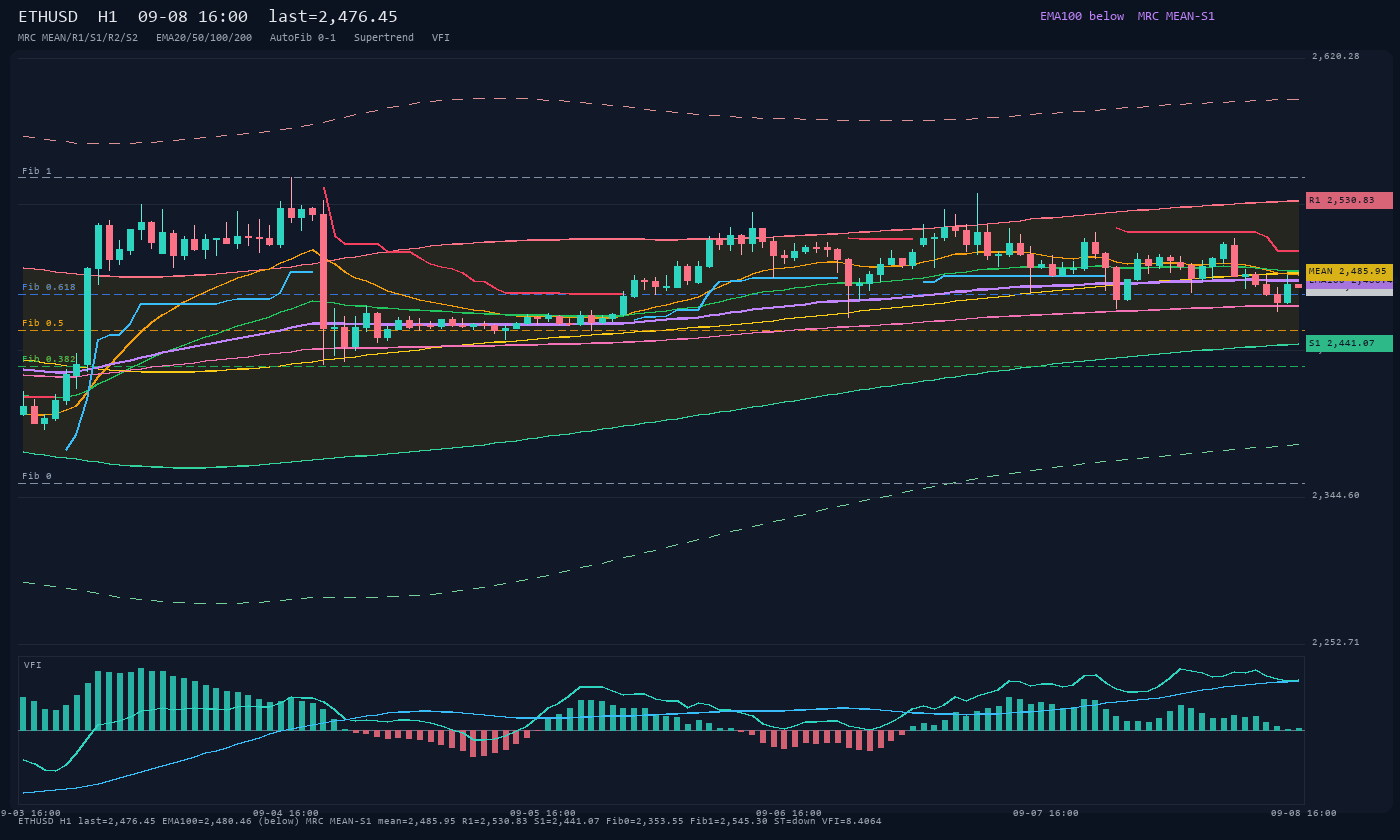The width and height of the screenshot is (1400, 840).
Task: Click the AutoFib 0-1 indicator label
Action: point(303,37)
